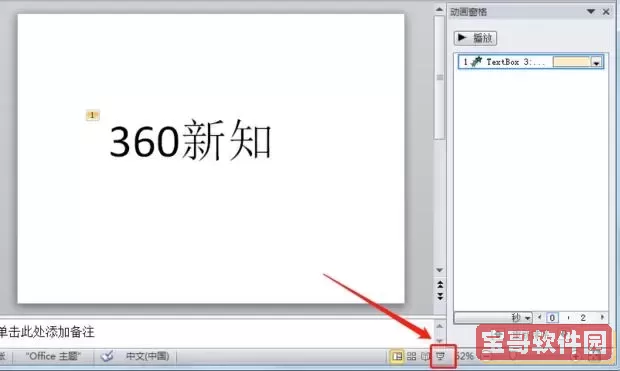Click the 52% zoom level

pyautogui.click(x=465, y=356)
